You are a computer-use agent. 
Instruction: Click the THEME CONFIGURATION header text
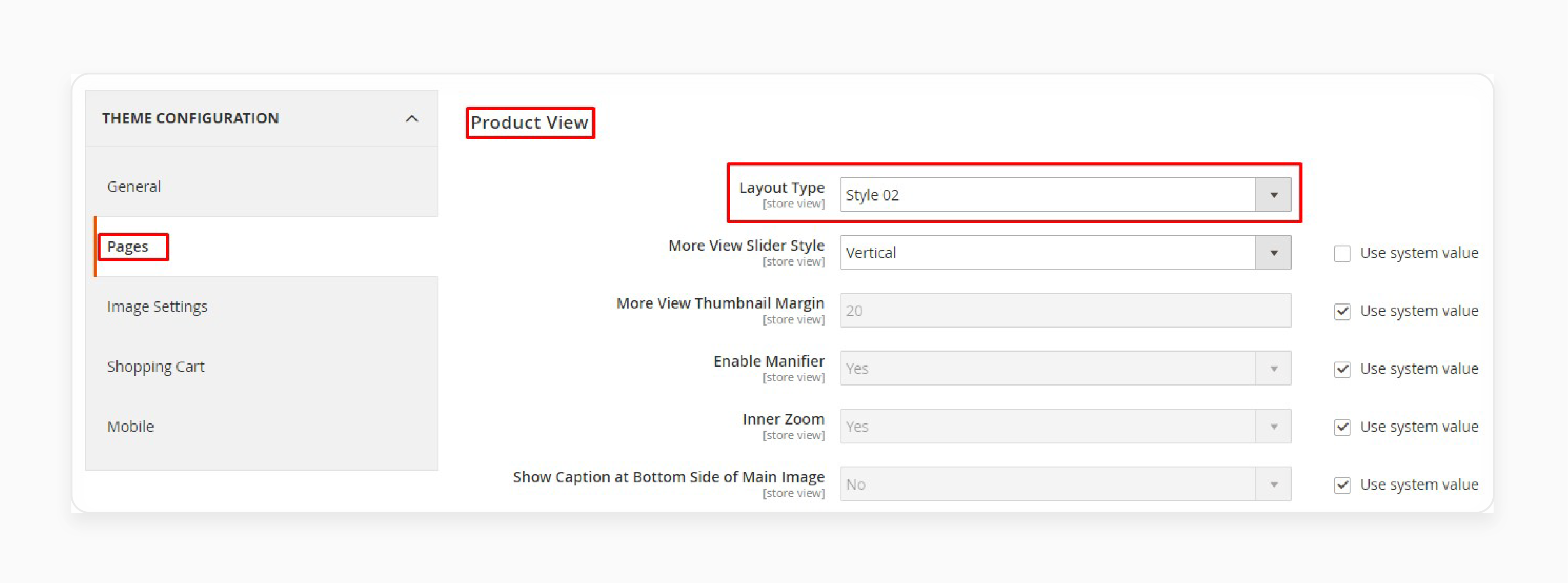point(190,118)
